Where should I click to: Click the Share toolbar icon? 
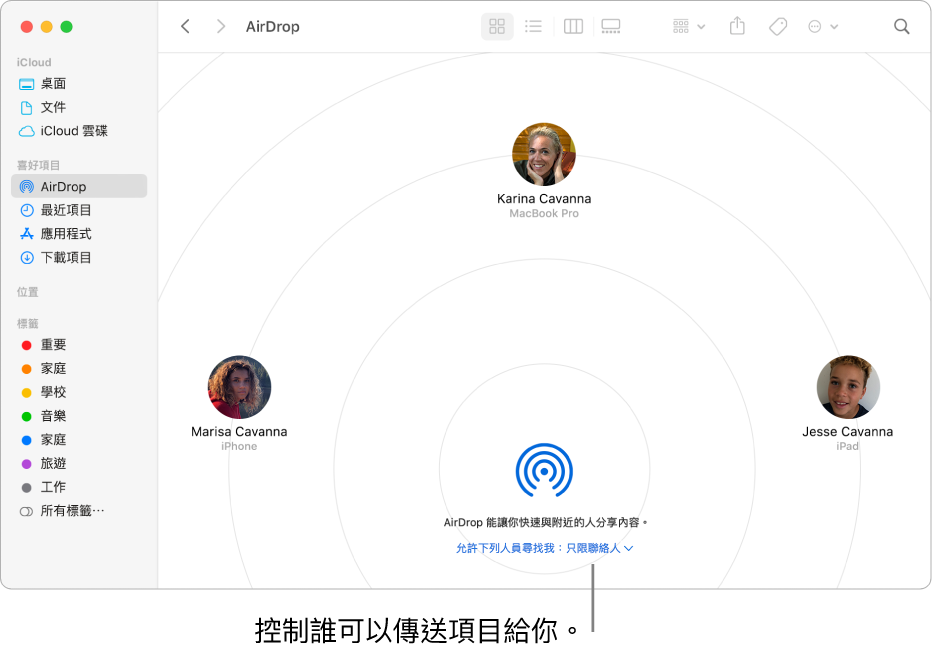tap(737, 26)
